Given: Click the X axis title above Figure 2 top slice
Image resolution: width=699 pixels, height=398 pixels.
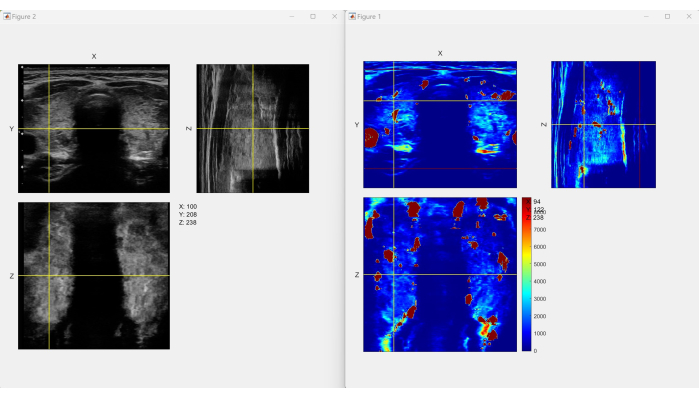Looking at the screenshot, I should click(x=94, y=56).
